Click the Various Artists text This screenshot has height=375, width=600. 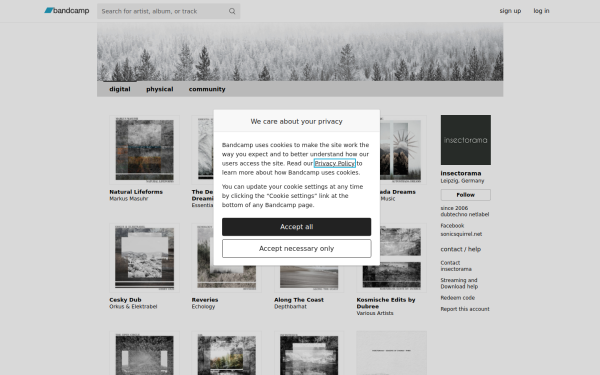[x=375, y=313]
